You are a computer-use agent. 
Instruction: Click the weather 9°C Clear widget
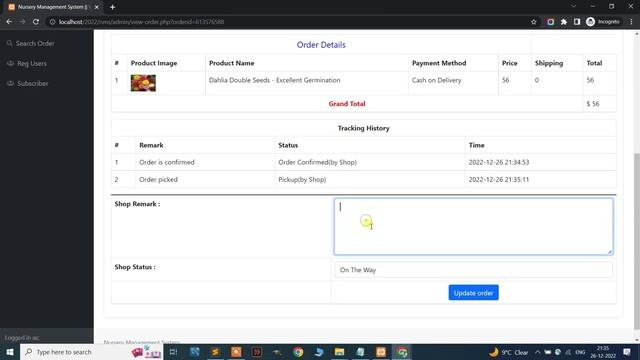click(x=509, y=352)
